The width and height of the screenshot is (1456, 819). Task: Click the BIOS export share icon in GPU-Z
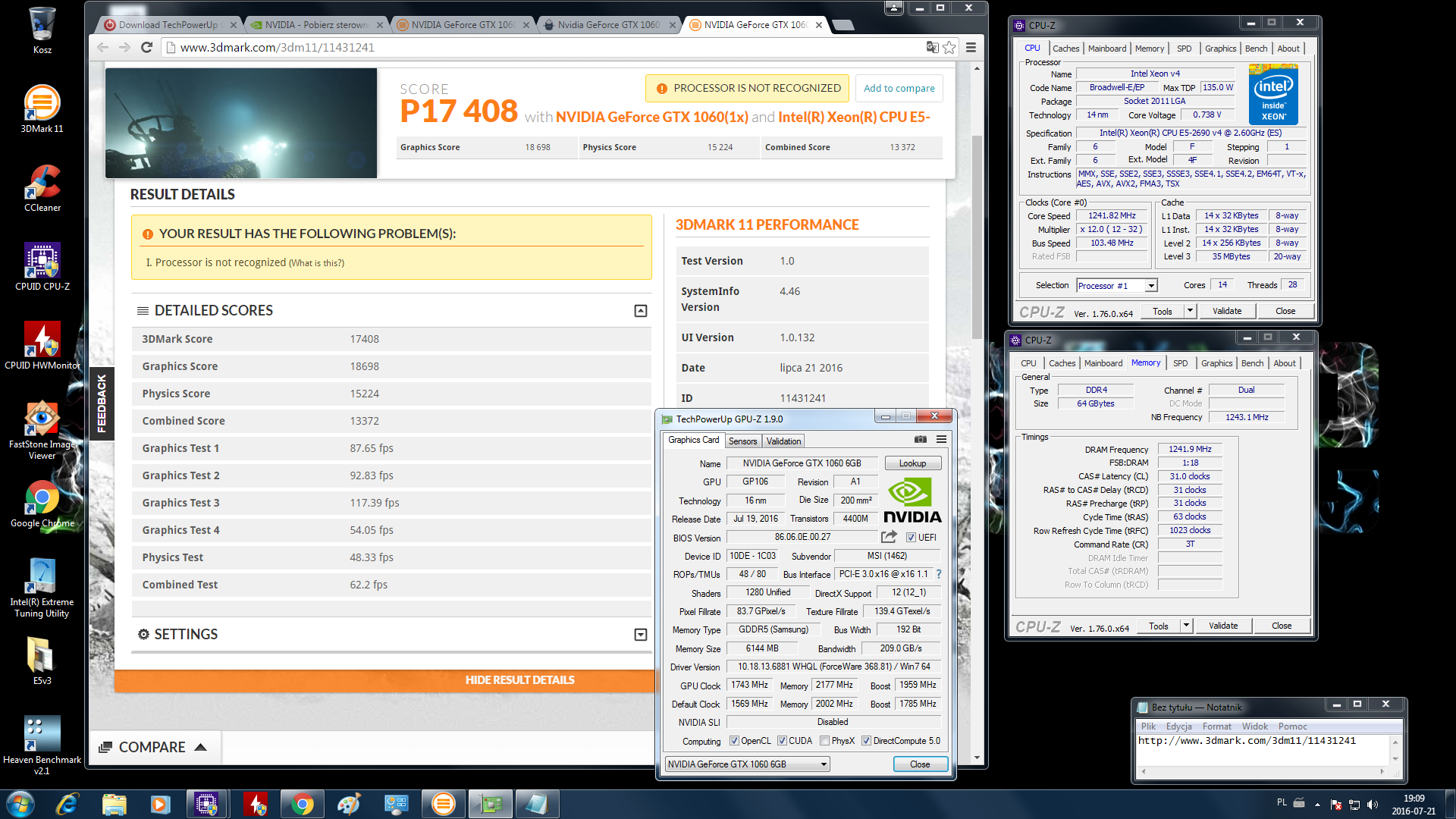click(889, 537)
